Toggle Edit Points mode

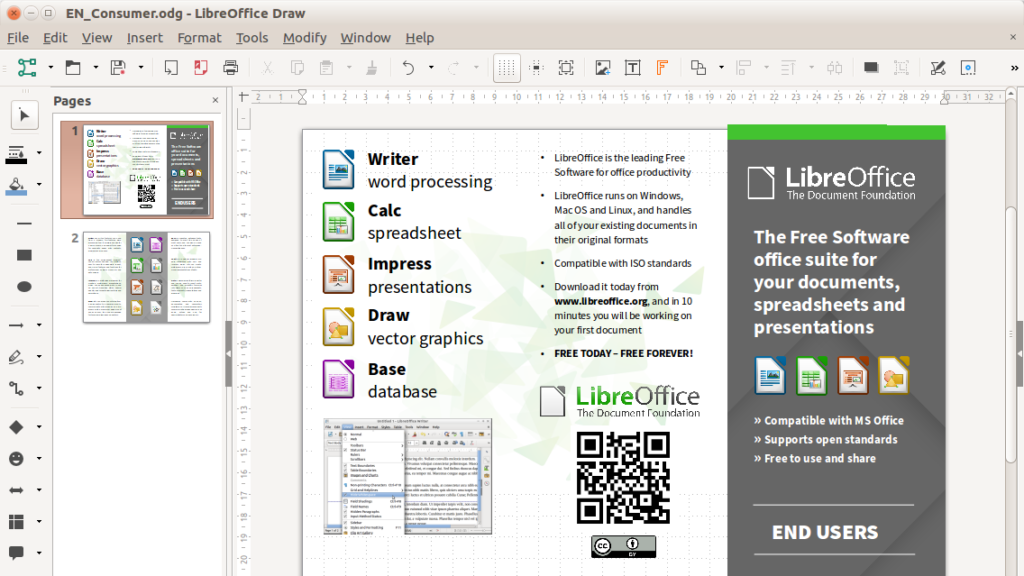click(x=938, y=67)
